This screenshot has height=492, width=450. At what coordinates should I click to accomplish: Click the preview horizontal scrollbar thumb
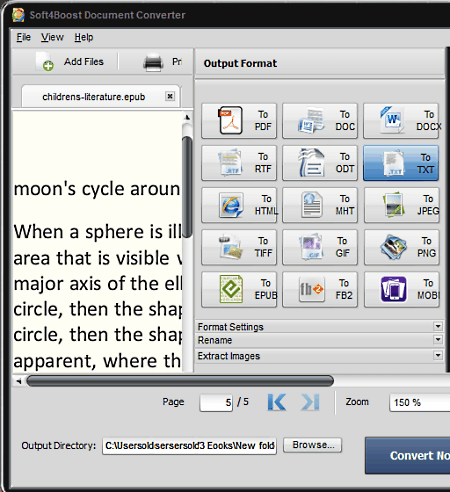tap(180, 381)
